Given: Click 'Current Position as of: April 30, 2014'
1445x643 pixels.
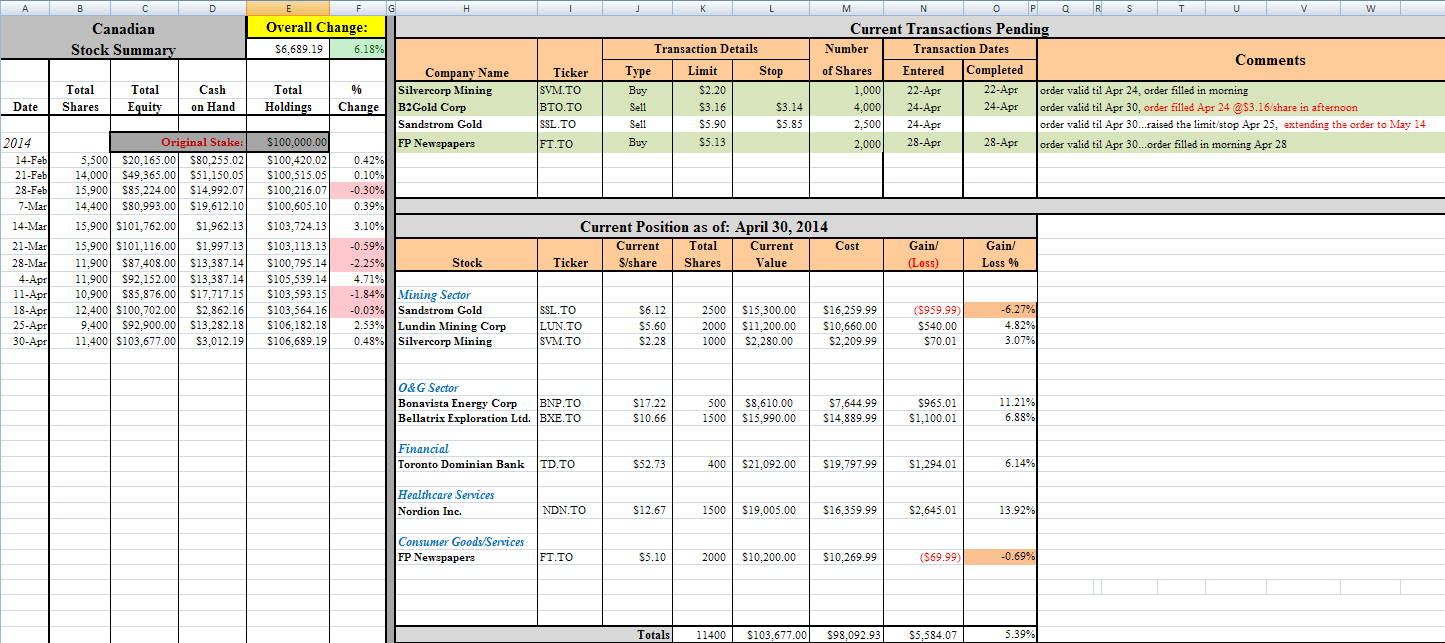Looking at the screenshot, I should [704, 227].
